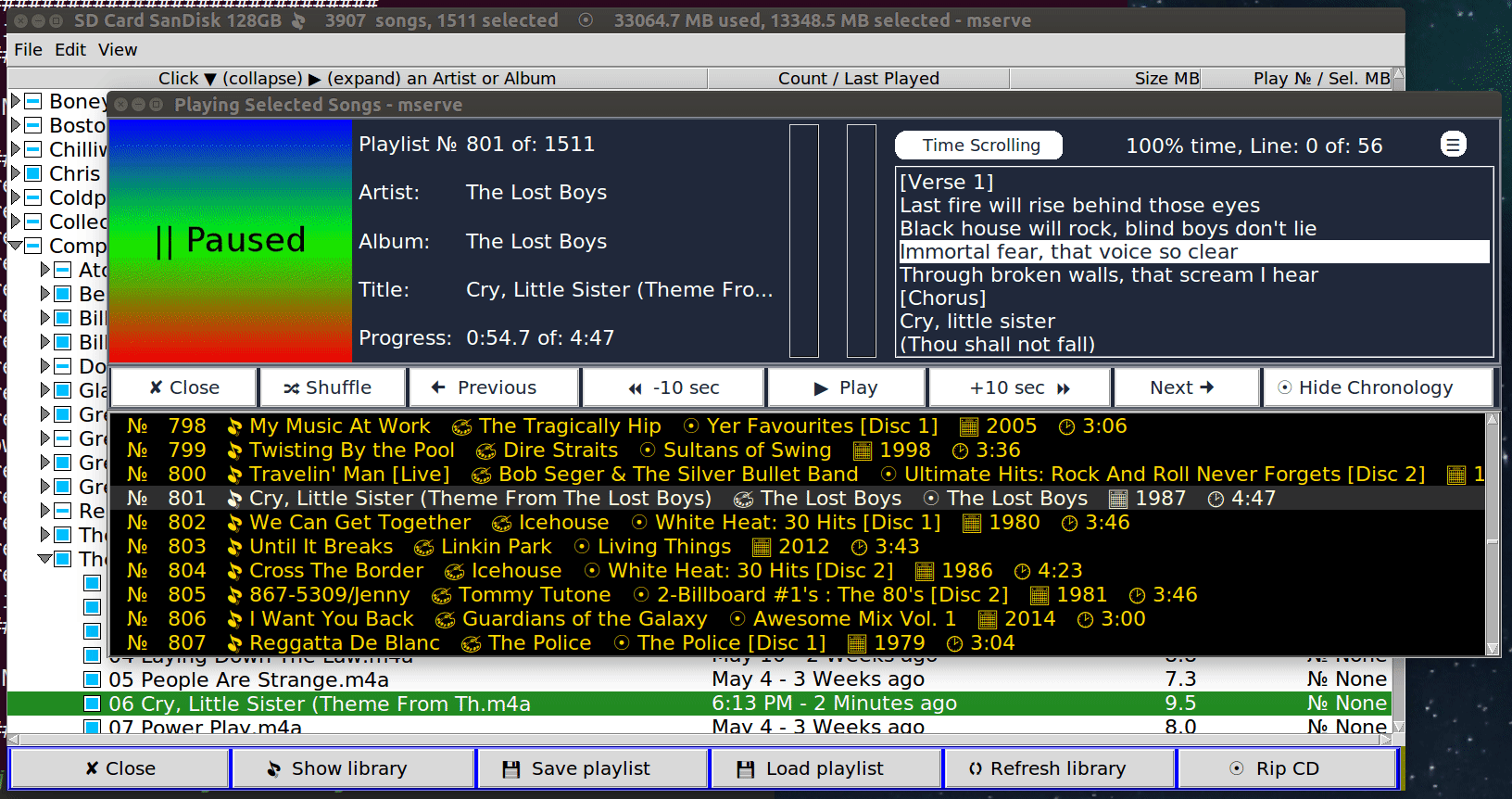Expand the Chris artist tree row
The image size is (1512, 799).
pos(15,172)
